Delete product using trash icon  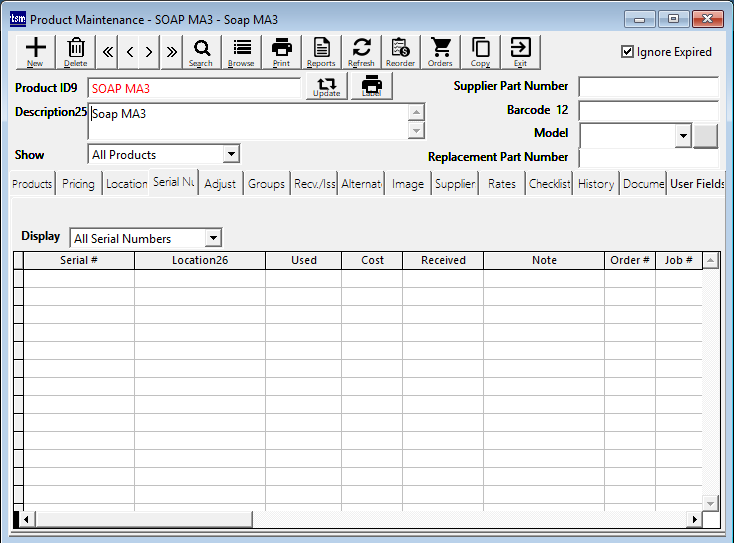coord(75,52)
